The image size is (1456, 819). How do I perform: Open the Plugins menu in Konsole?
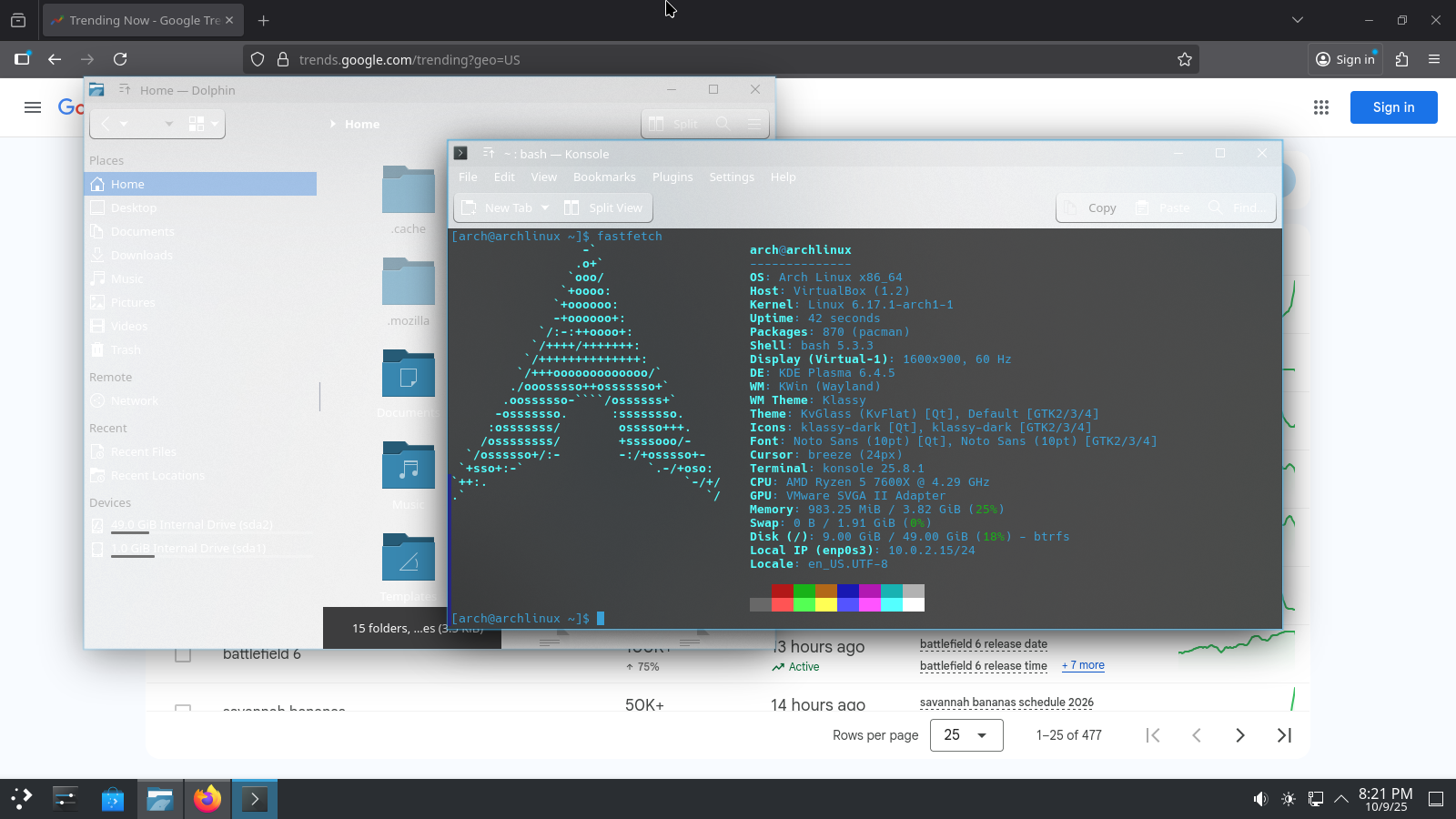coord(672,177)
